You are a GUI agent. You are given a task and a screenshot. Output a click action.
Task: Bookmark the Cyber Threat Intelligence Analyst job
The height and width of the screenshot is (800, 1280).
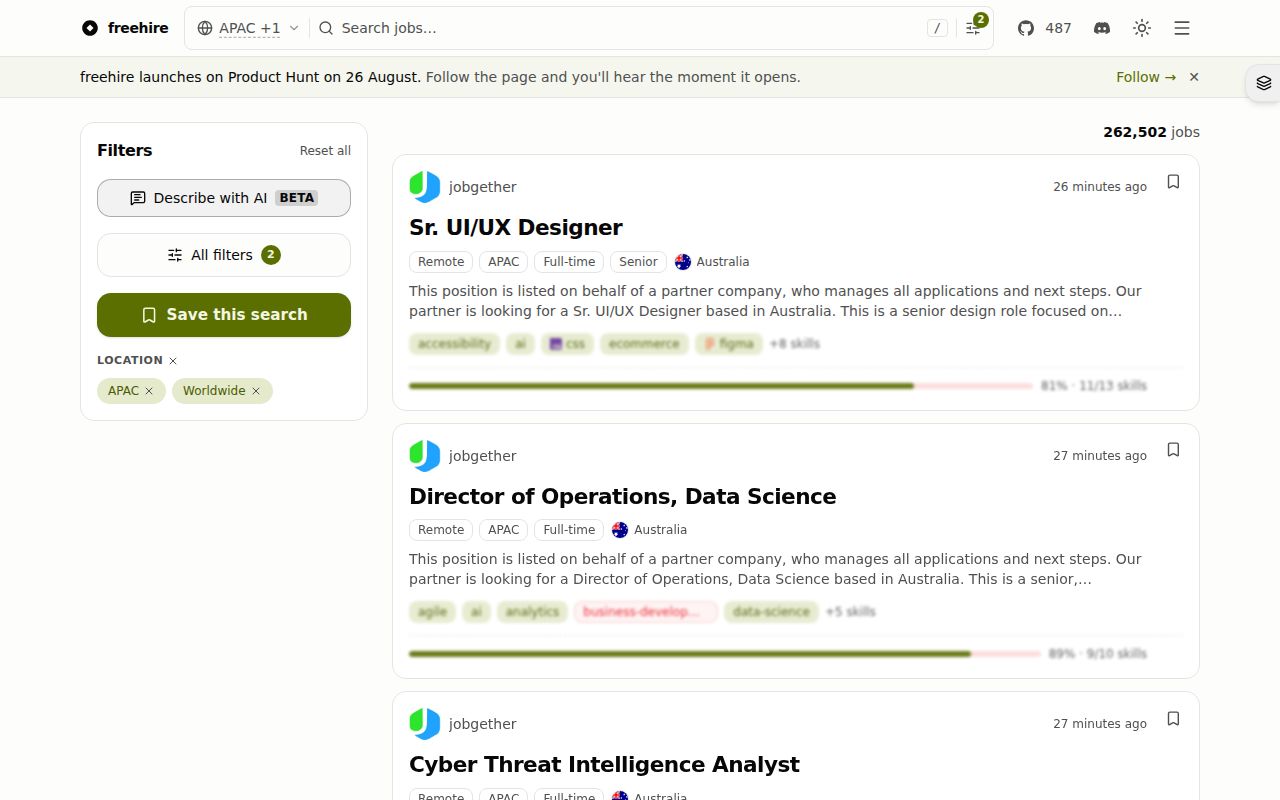[x=1173, y=719]
